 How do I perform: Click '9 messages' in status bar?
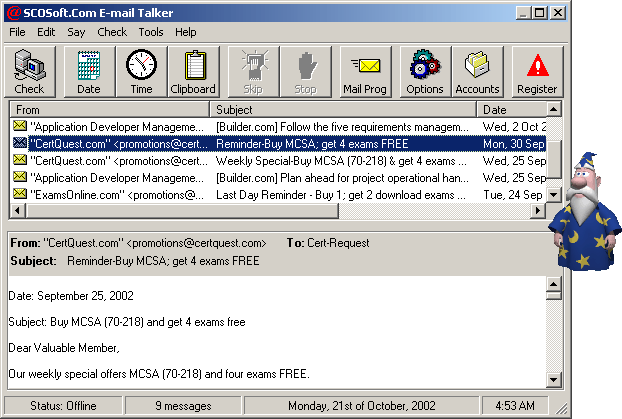point(183,406)
